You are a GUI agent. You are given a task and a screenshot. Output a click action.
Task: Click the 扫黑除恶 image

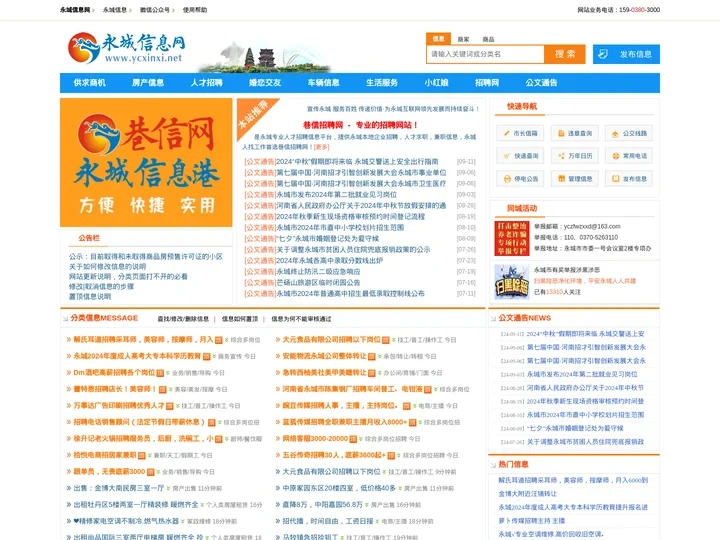(512, 282)
